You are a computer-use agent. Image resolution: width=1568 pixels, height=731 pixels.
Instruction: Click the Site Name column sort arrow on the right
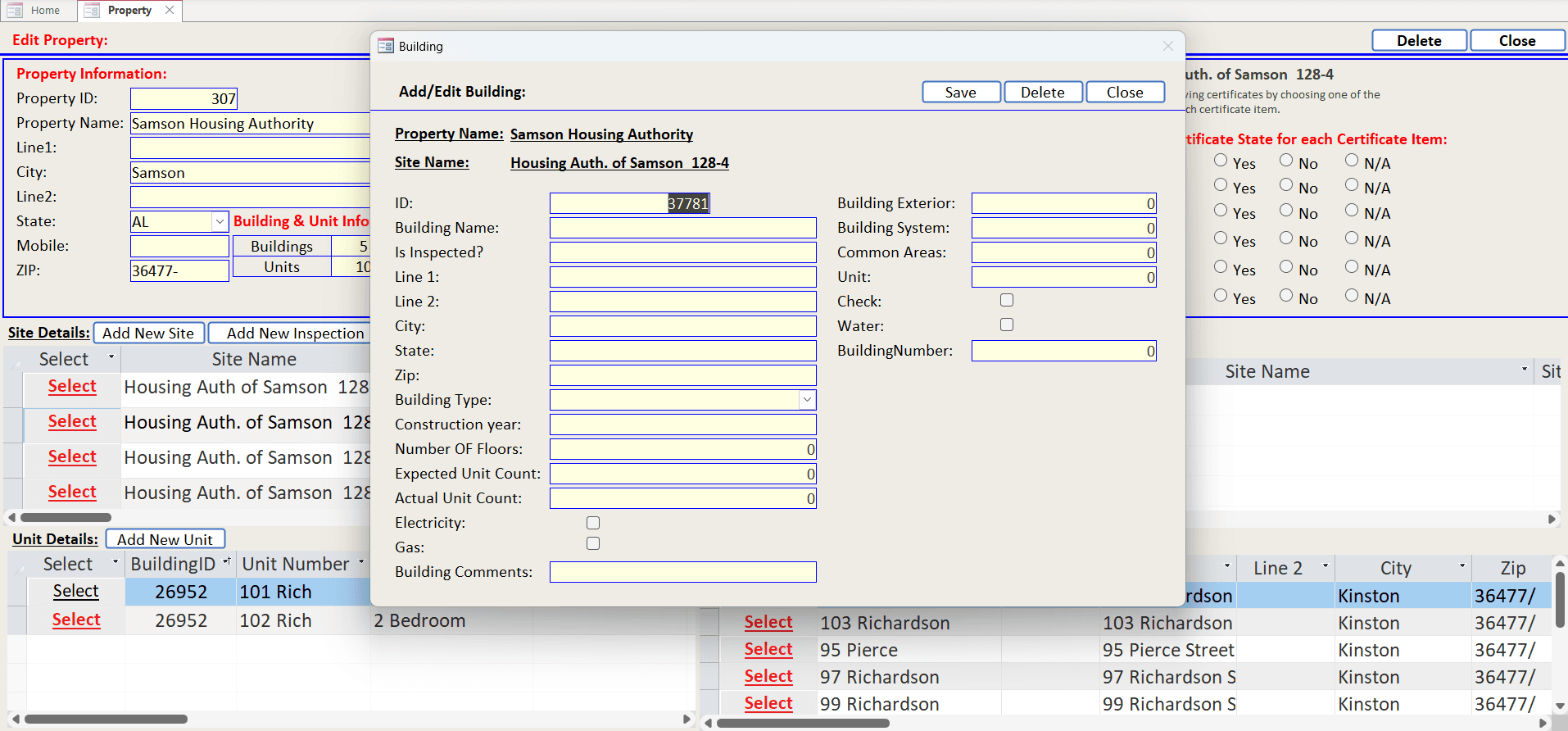[1525, 370]
